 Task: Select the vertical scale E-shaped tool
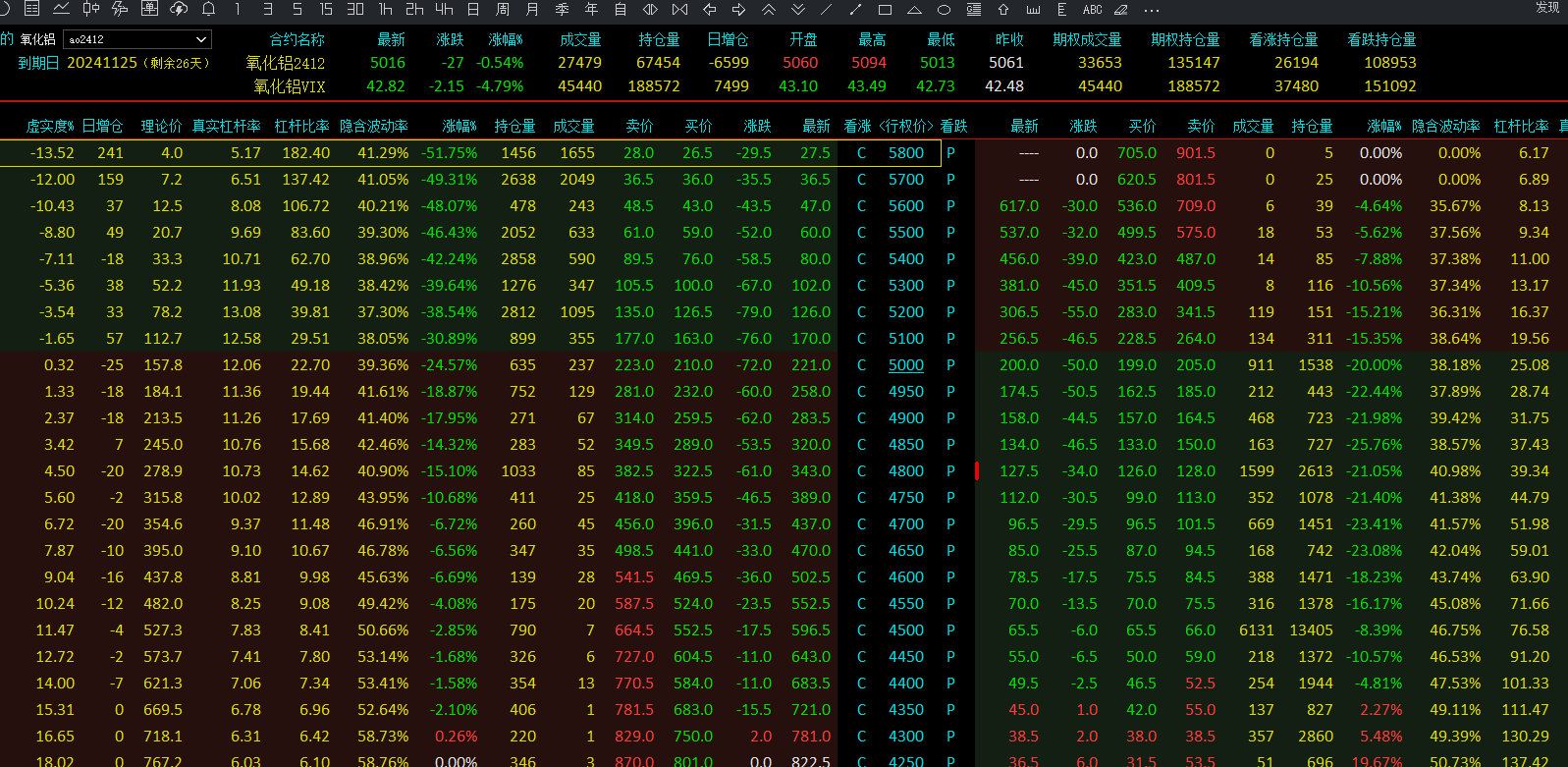click(x=1061, y=9)
